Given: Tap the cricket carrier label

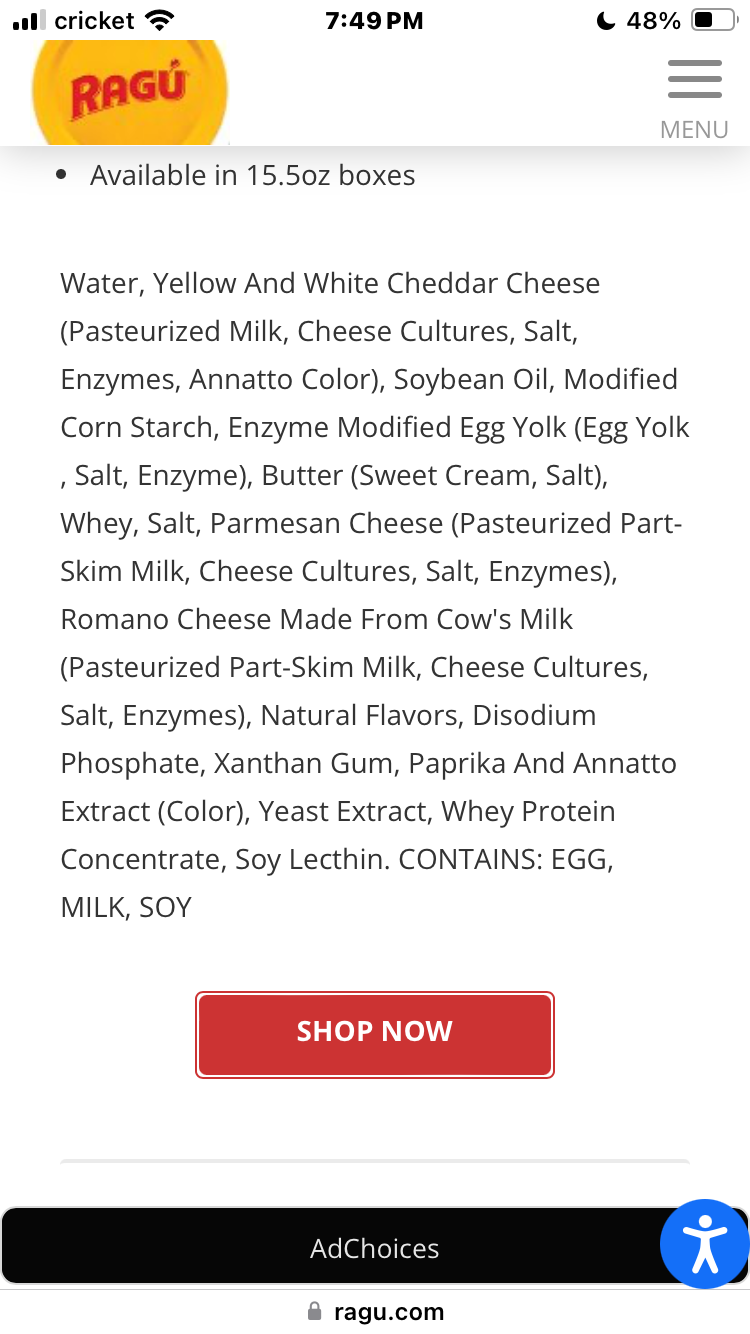Looking at the screenshot, I should coord(94,20).
